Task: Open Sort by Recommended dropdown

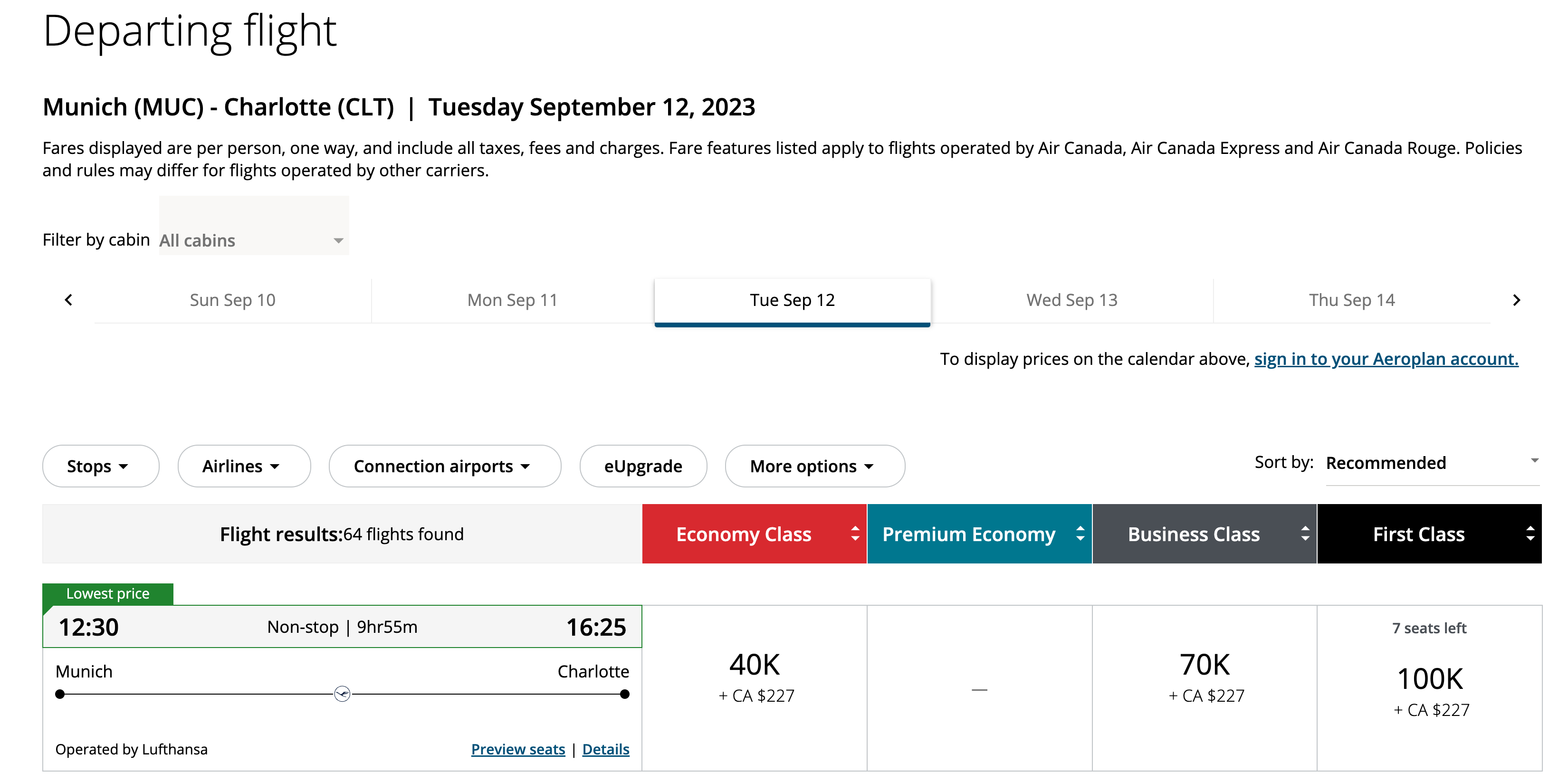Action: click(1432, 463)
